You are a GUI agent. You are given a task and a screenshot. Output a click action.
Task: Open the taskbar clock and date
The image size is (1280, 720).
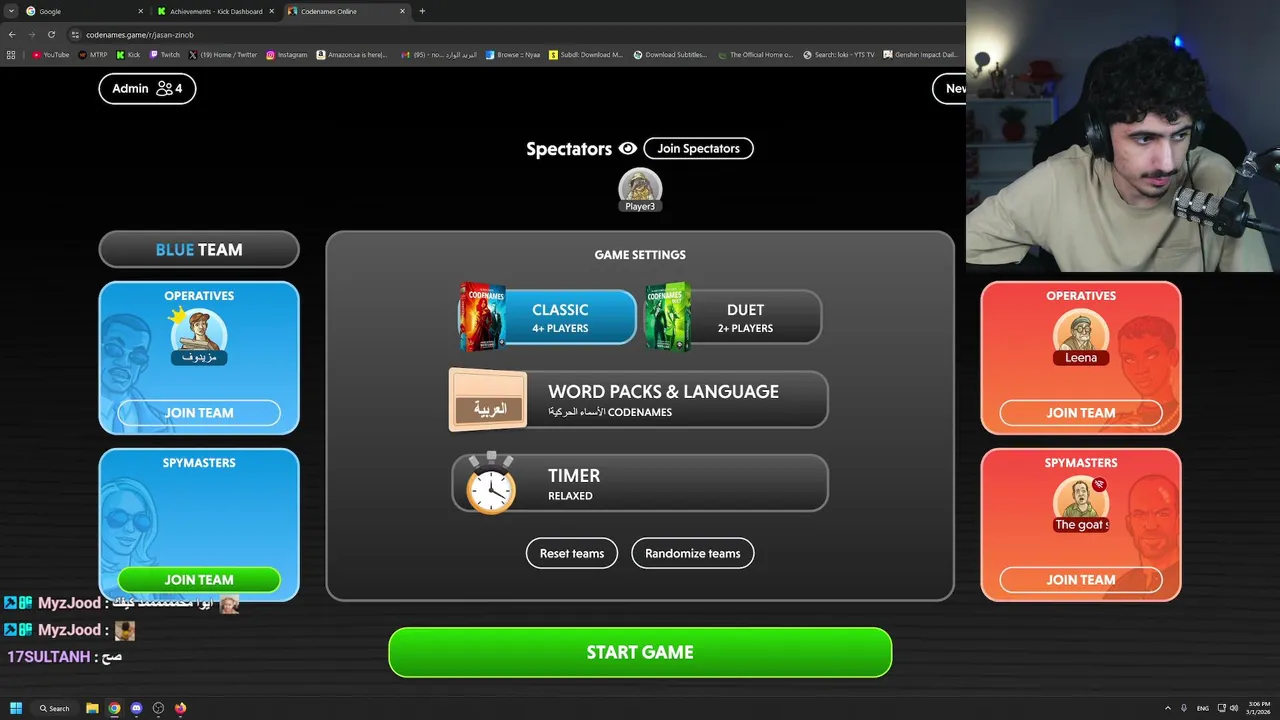tap(1258, 708)
